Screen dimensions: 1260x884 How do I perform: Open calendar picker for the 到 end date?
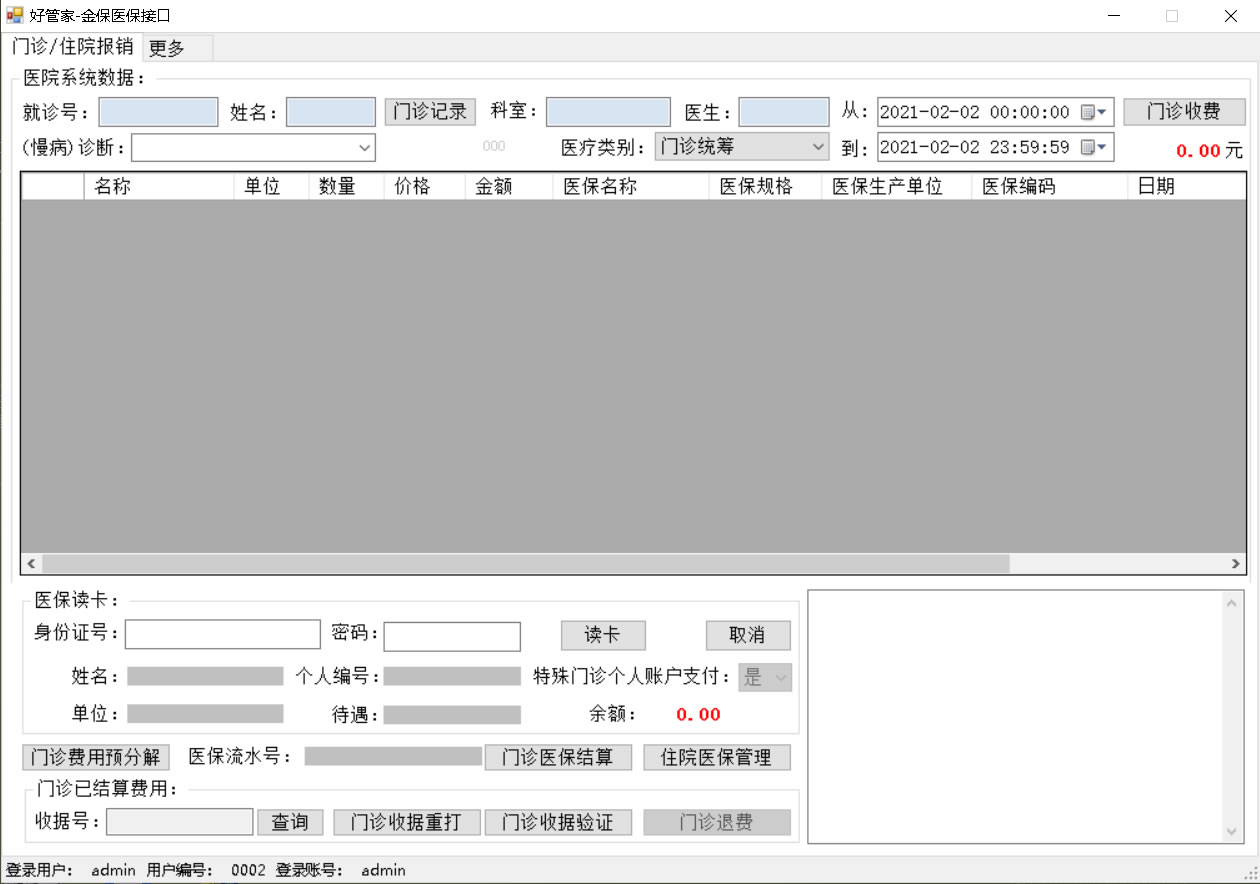click(1093, 148)
